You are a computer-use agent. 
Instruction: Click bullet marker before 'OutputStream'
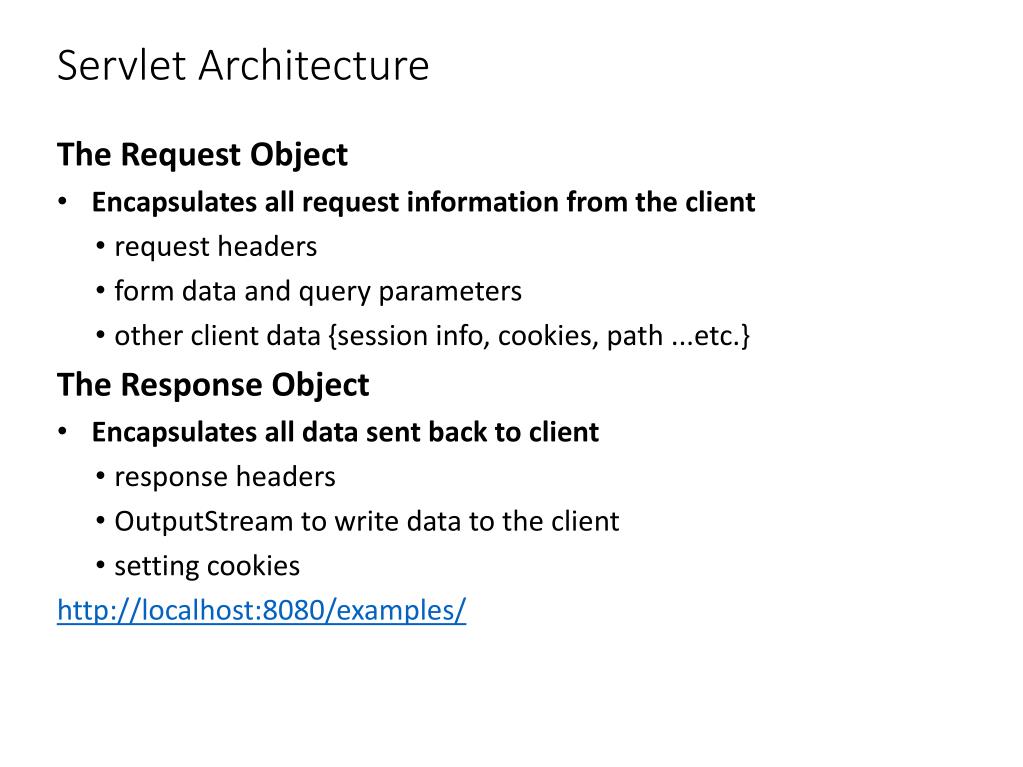(x=103, y=521)
